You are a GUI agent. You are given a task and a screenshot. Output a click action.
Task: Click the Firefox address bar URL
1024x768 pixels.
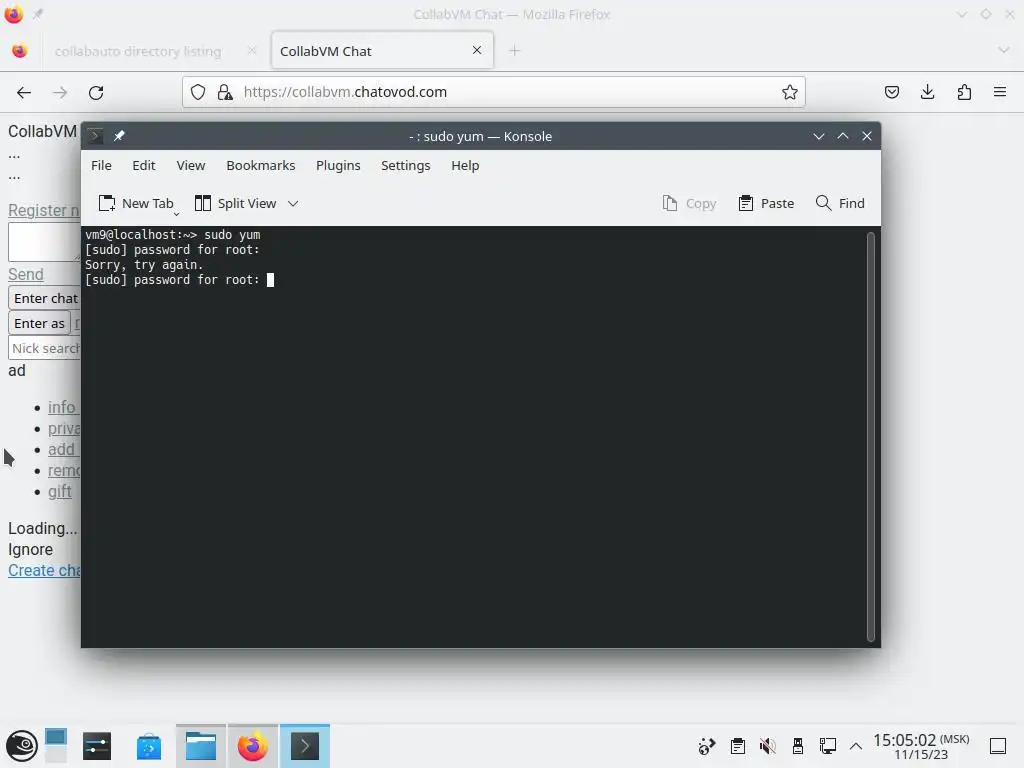(x=345, y=92)
